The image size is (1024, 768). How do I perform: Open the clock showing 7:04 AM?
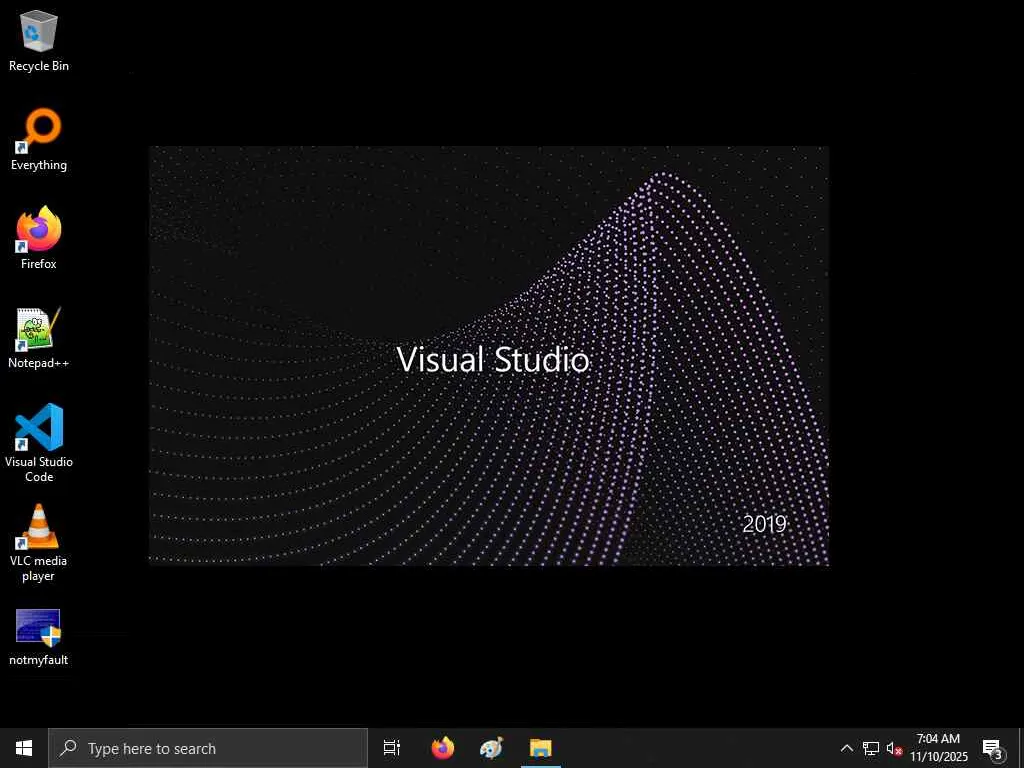pos(938,748)
